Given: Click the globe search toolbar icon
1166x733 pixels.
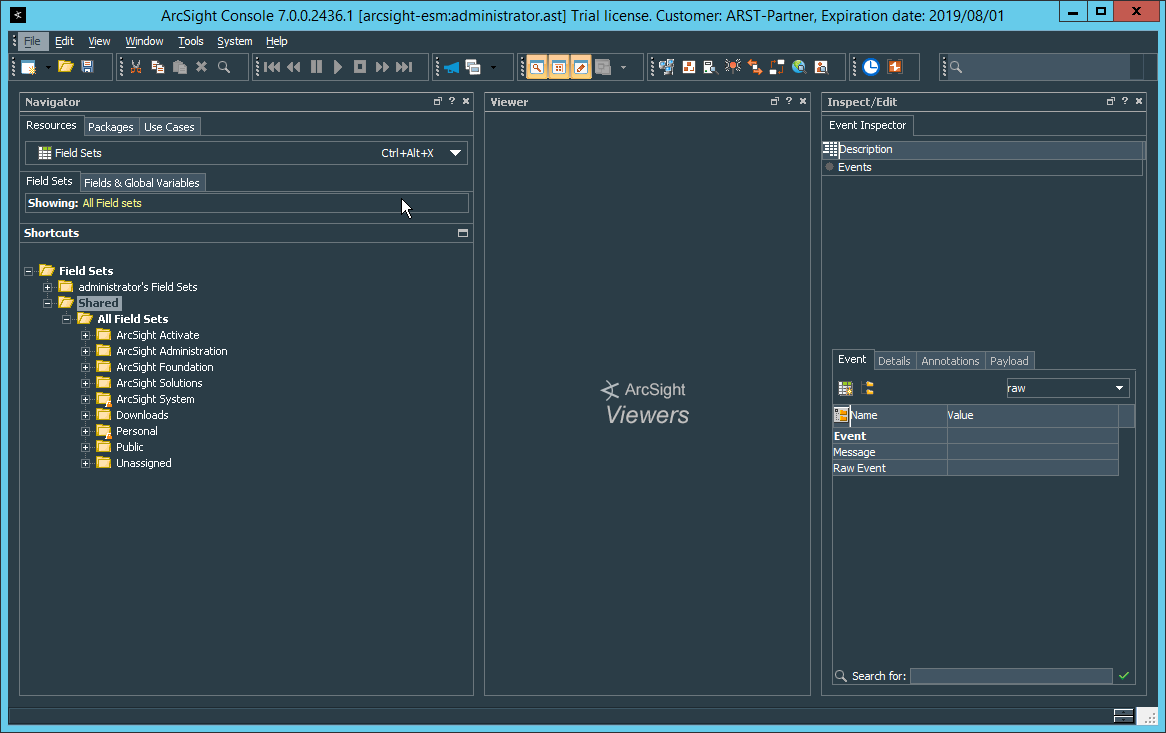Looking at the screenshot, I should (x=799, y=67).
